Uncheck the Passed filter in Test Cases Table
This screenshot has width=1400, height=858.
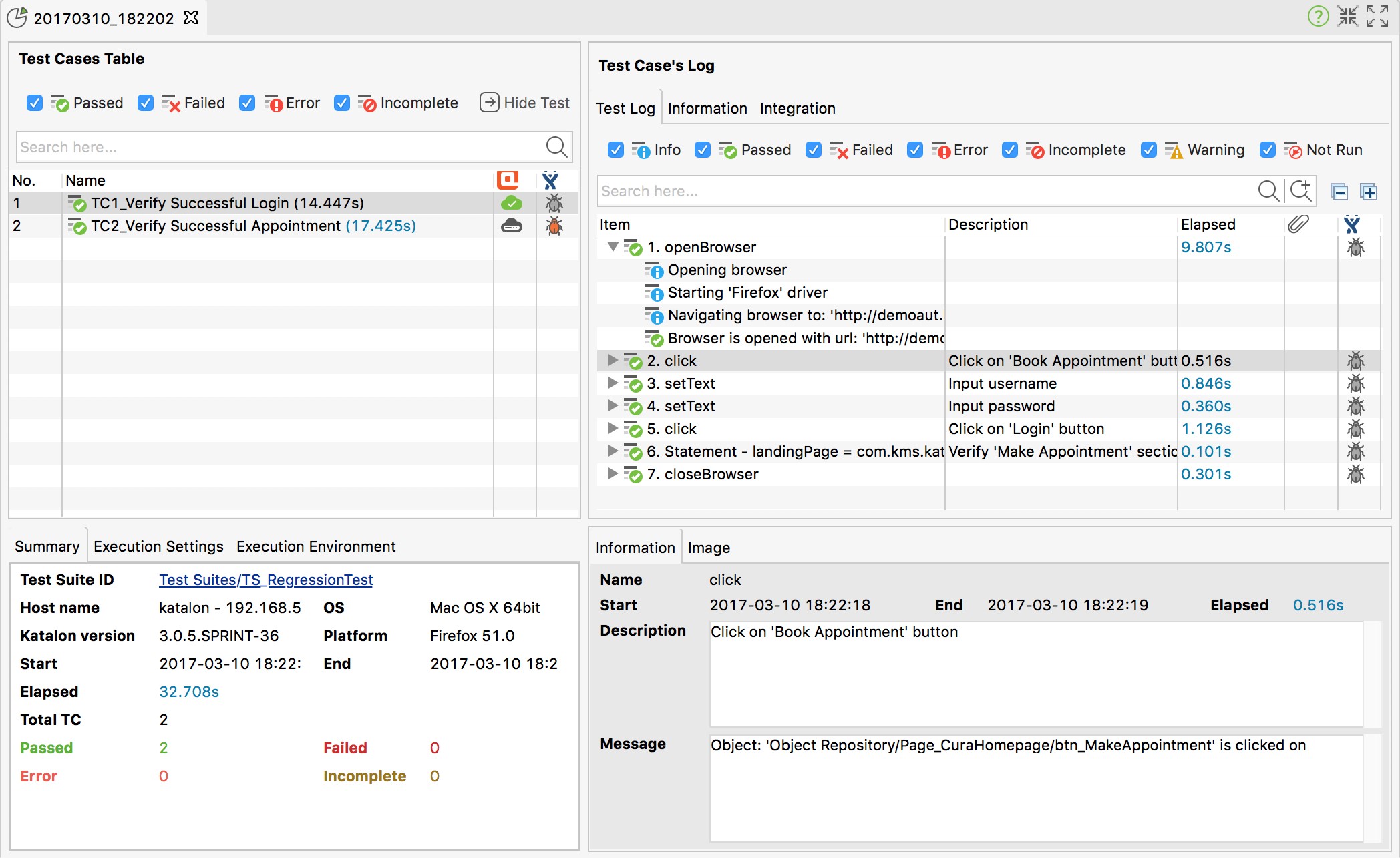point(35,103)
